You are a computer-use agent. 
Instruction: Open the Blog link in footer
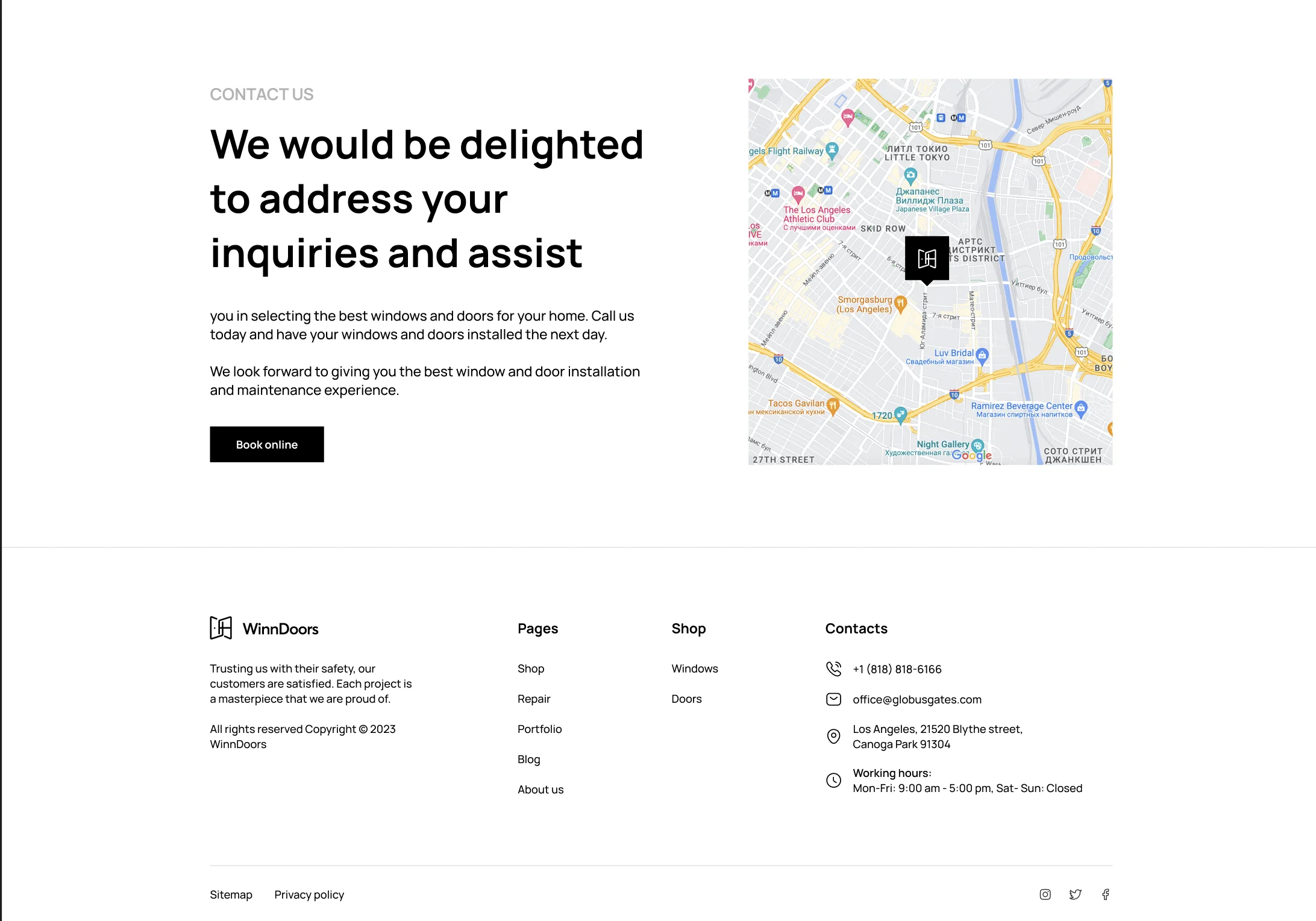[528, 759]
